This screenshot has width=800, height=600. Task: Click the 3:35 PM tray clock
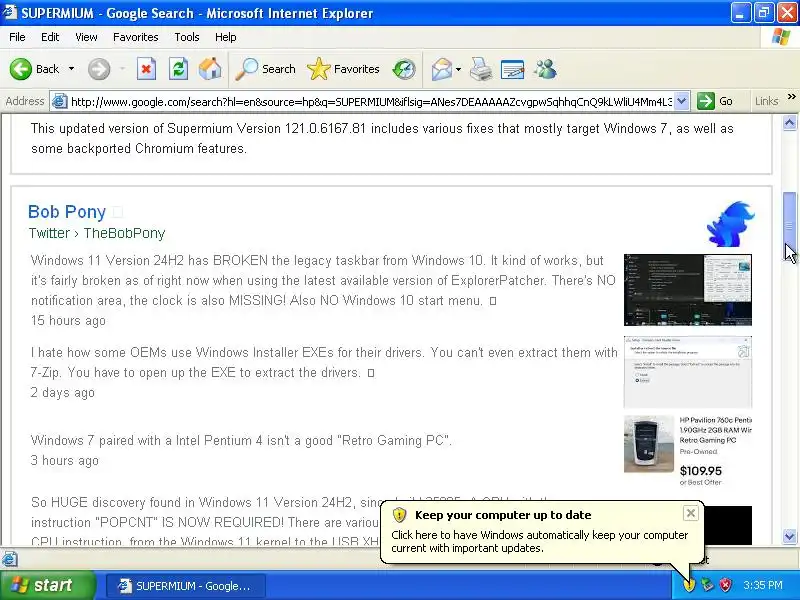pyautogui.click(x=763, y=585)
